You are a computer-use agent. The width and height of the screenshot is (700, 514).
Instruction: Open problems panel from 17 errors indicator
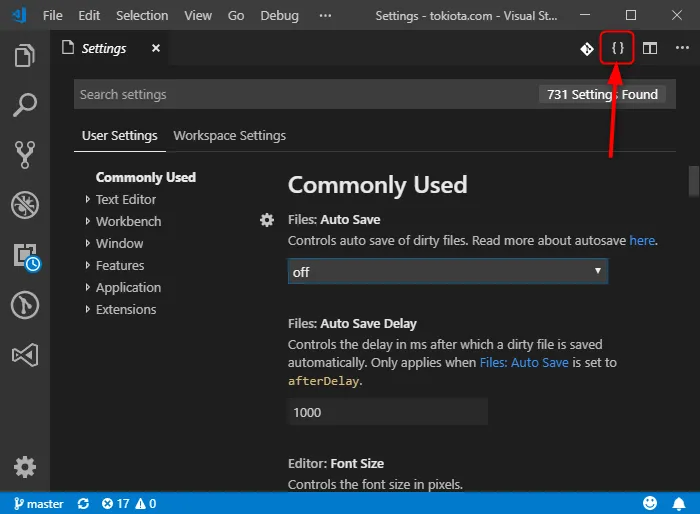[x=115, y=504]
